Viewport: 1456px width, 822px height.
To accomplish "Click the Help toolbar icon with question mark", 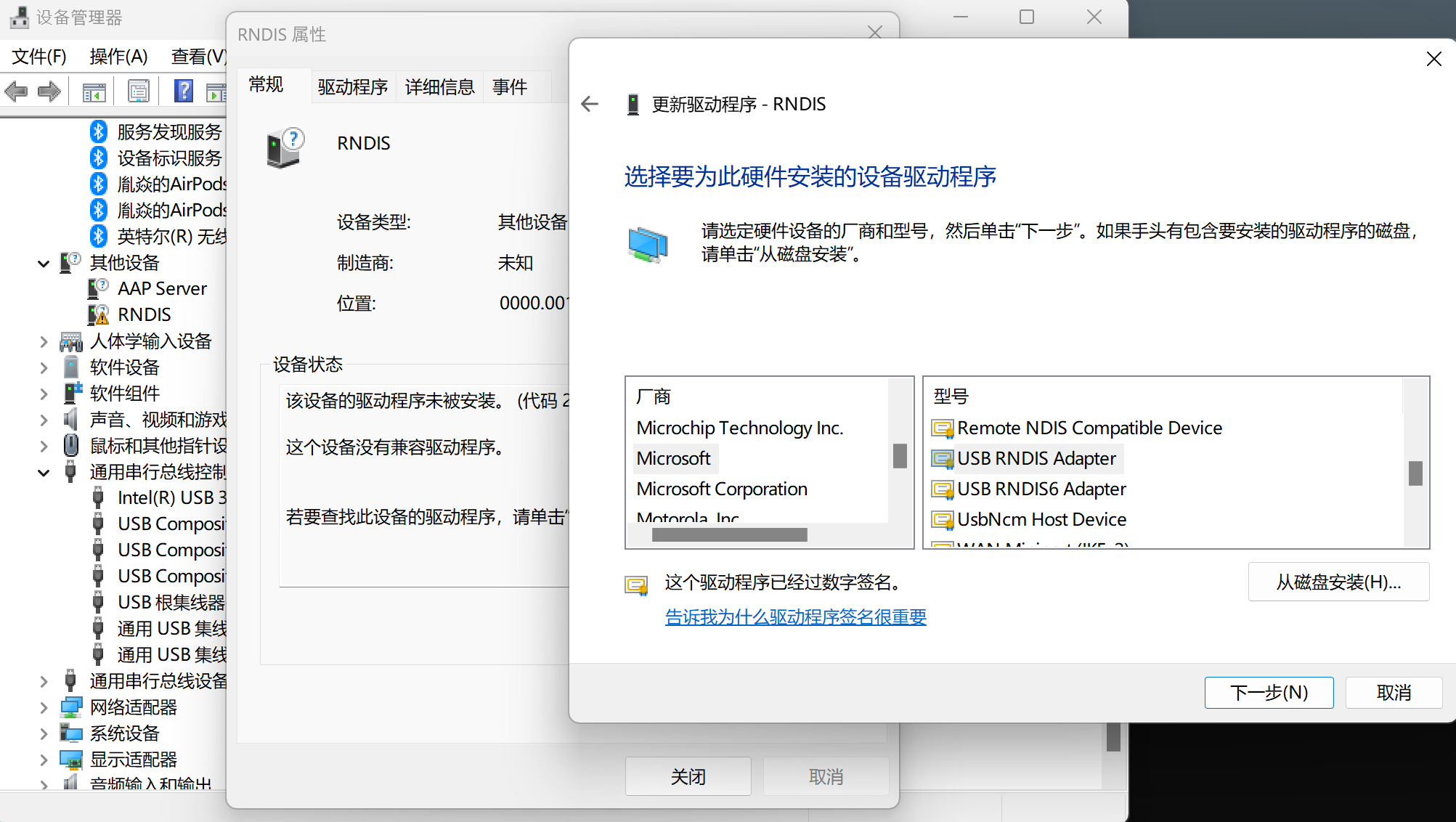I will [x=184, y=91].
